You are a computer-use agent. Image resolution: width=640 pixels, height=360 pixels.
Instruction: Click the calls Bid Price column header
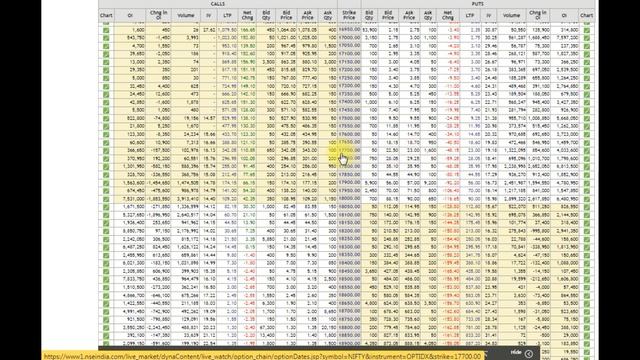[x=286, y=16]
